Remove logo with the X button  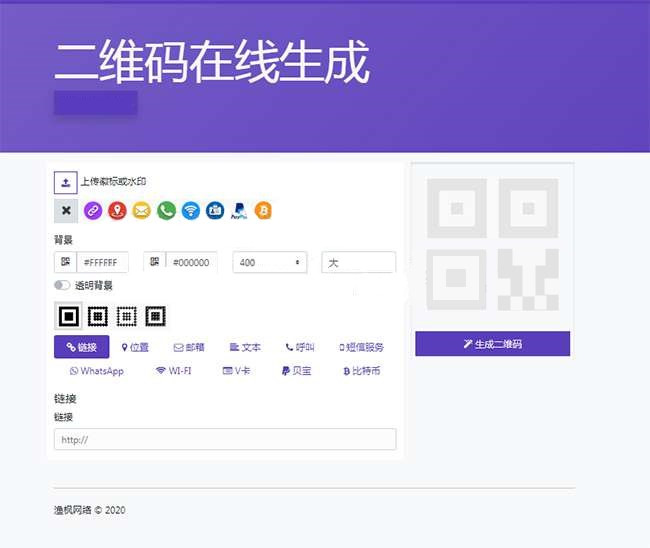[66, 211]
